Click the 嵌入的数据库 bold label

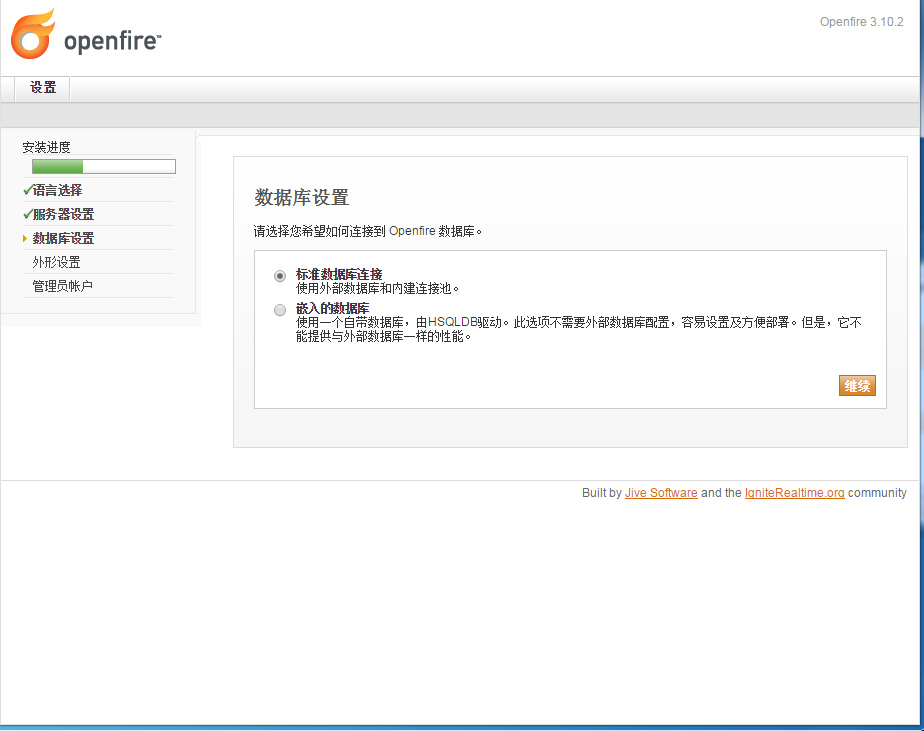pyautogui.click(x=332, y=308)
